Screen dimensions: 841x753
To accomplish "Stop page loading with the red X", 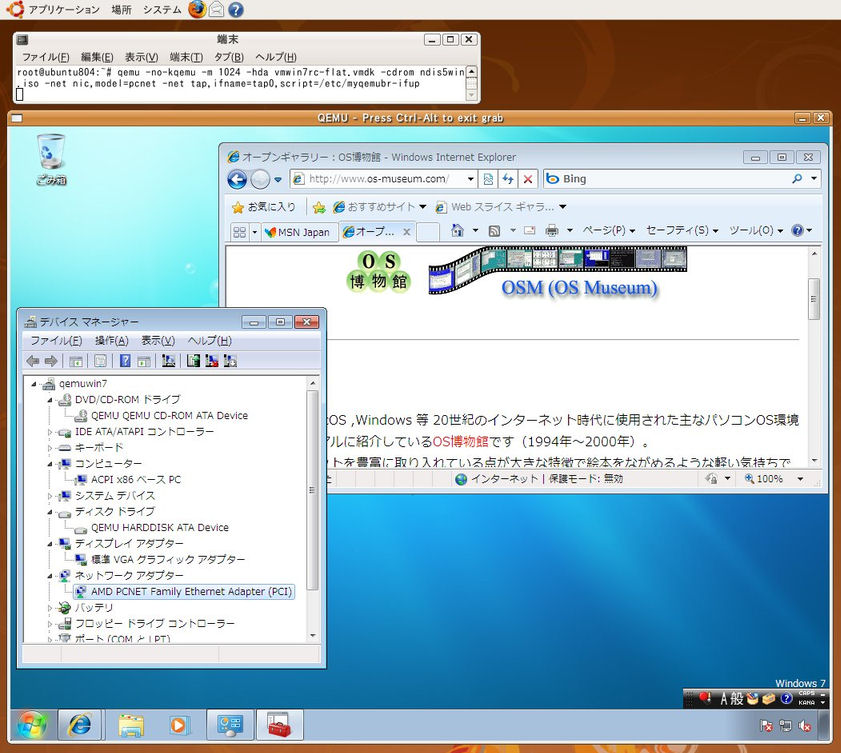I will click(x=528, y=179).
